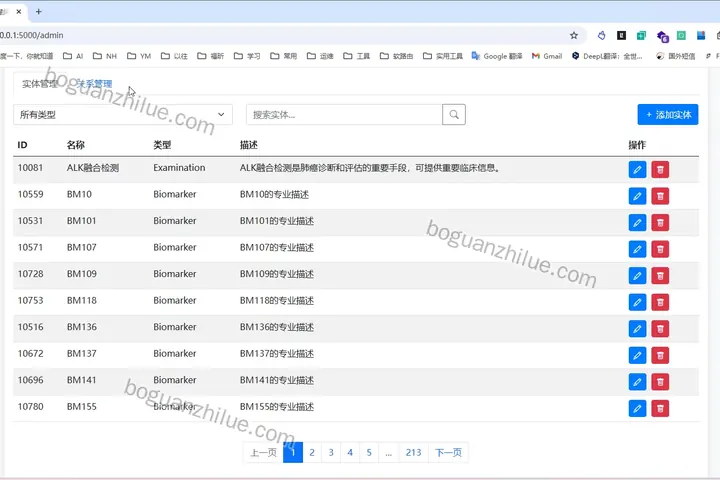
Task: Edit the BM10 entity
Action: point(637,196)
